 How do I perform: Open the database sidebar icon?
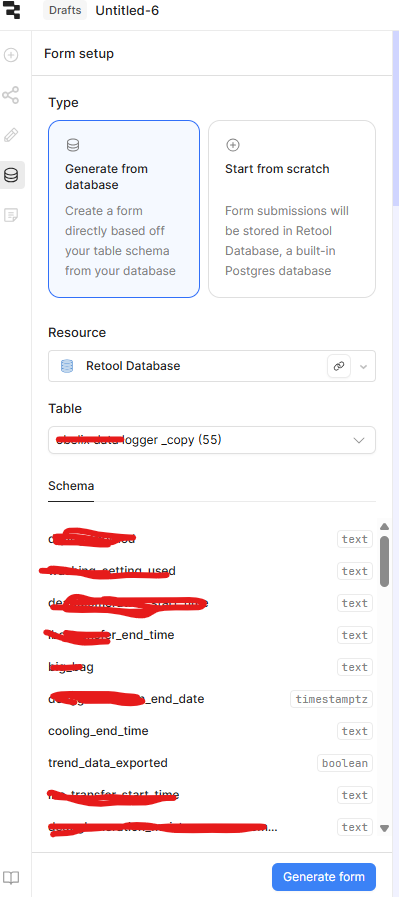pyautogui.click(x=11, y=175)
